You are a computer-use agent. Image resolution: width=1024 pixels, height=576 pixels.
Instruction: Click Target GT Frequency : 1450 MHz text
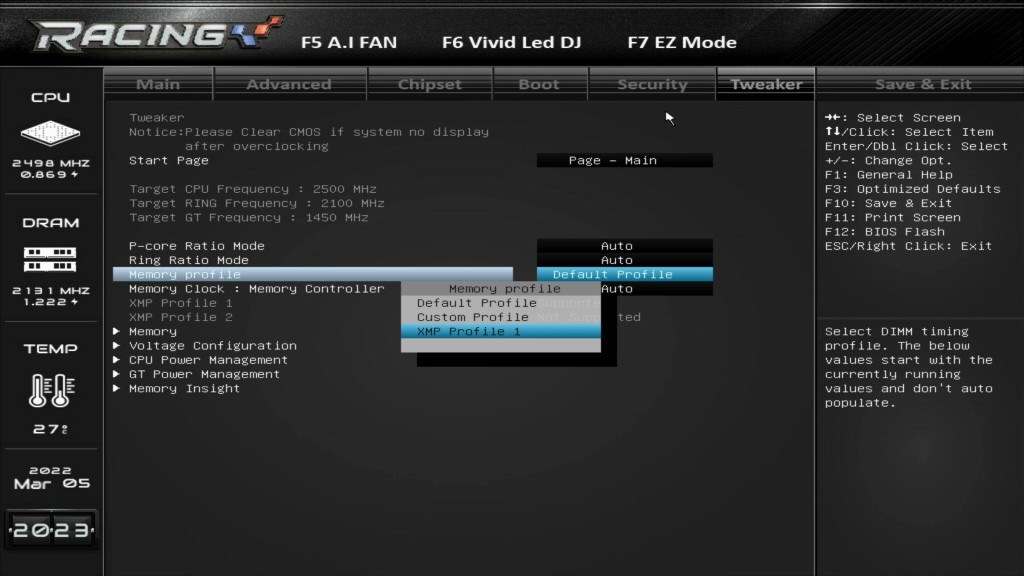pyautogui.click(x=249, y=218)
